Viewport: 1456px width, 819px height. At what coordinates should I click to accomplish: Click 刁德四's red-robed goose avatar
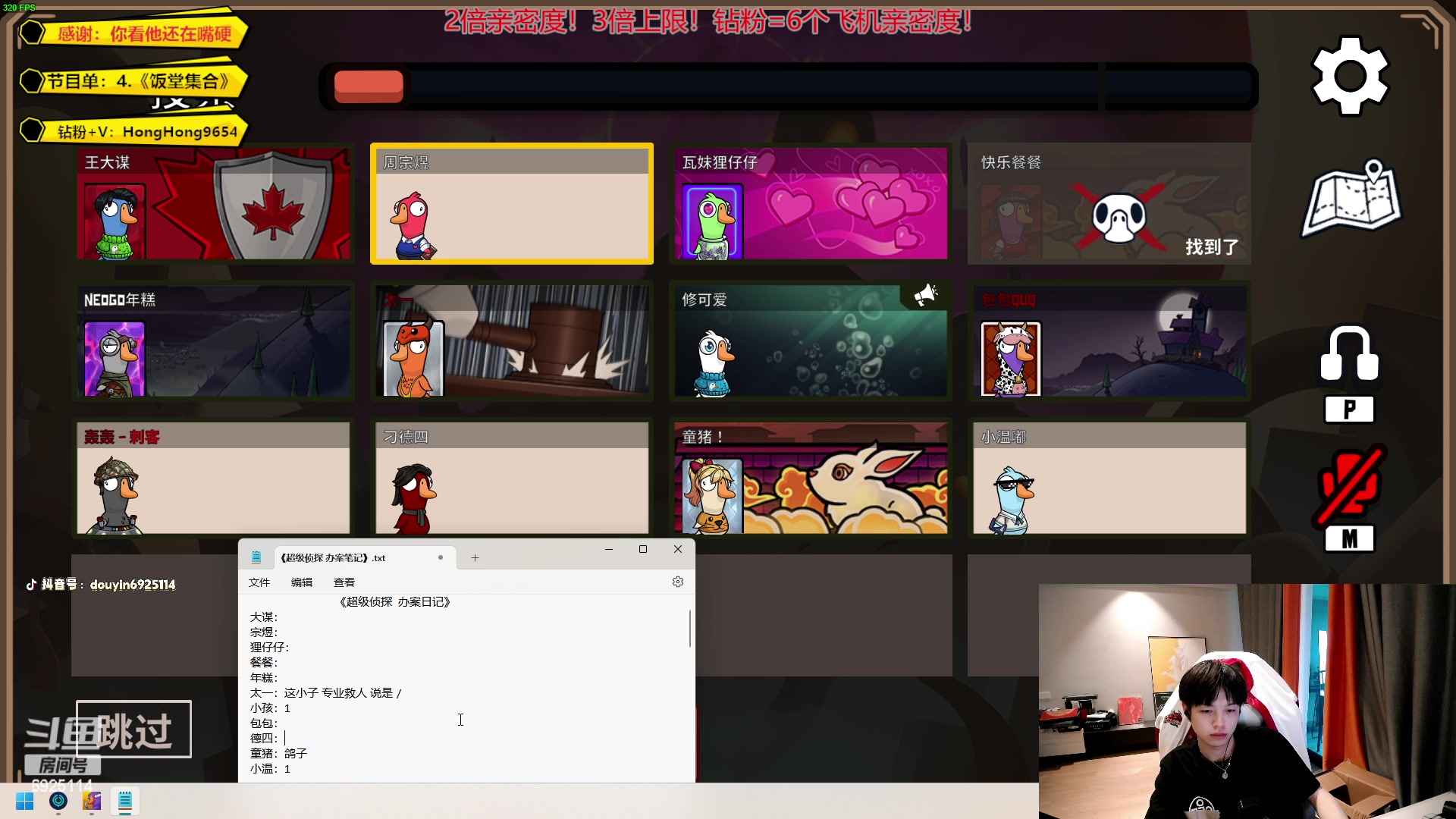pyautogui.click(x=413, y=499)
